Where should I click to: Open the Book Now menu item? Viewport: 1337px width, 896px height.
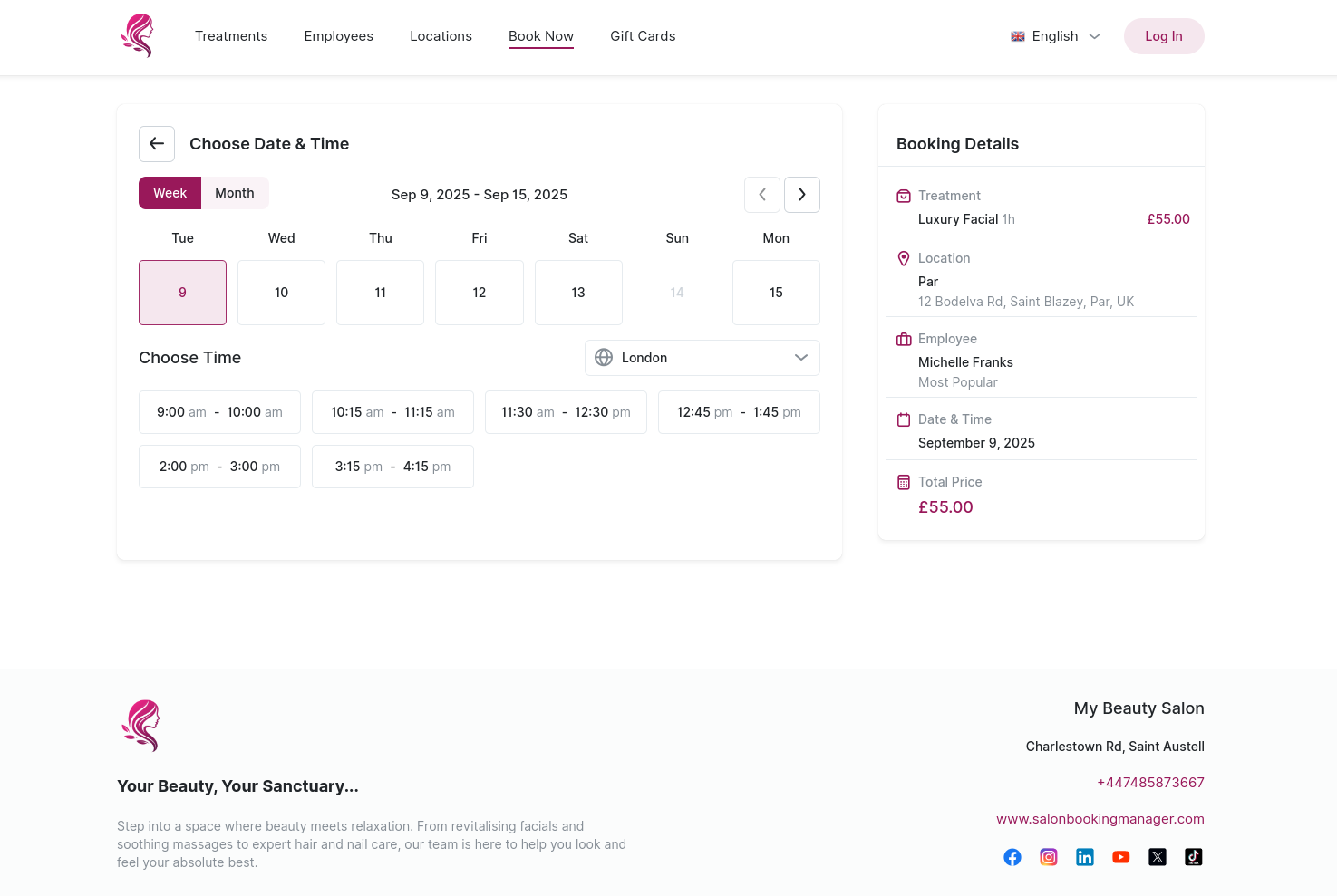(541, 36)
